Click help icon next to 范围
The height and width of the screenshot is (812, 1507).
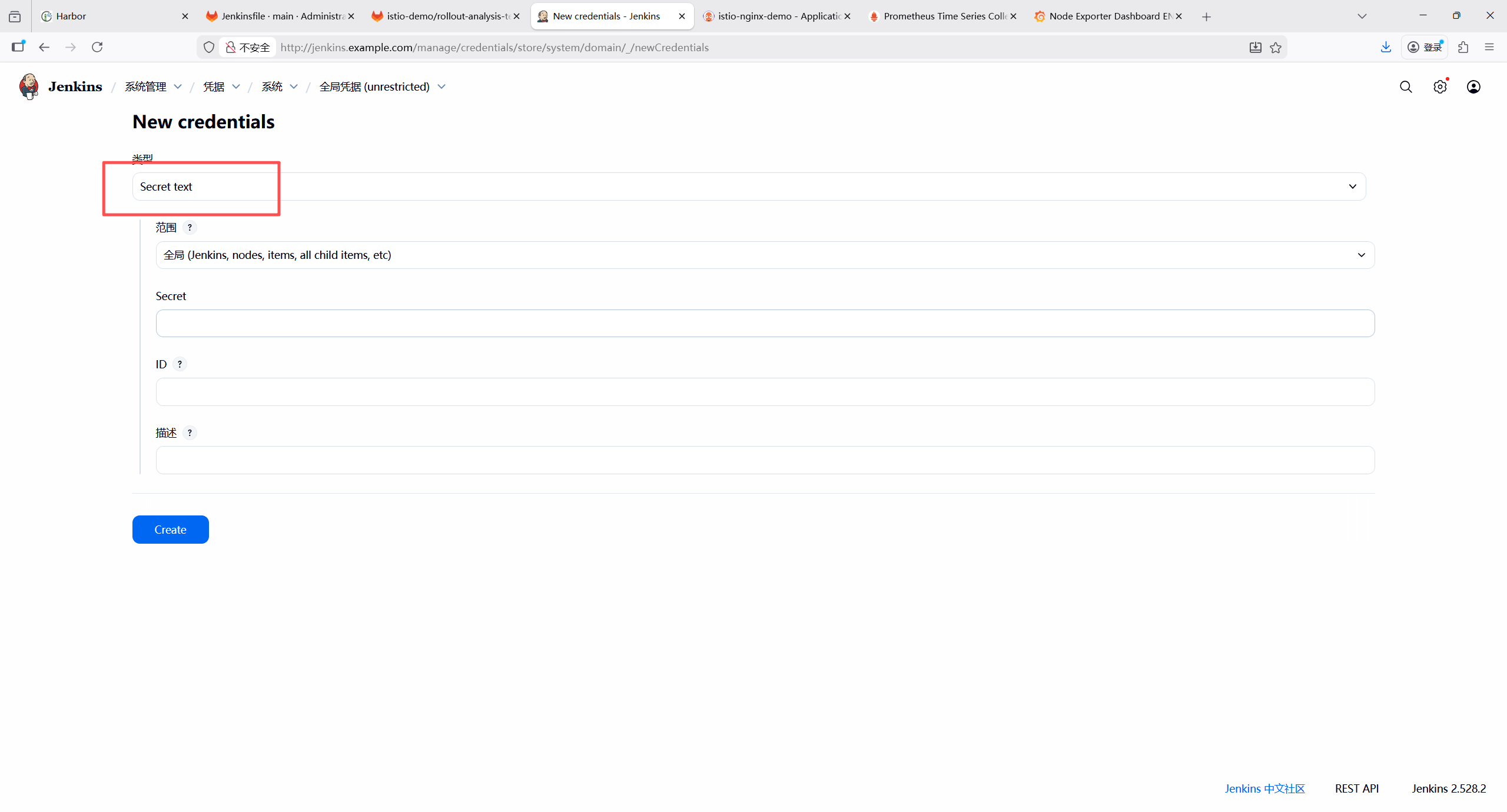[x=190, y=228]
